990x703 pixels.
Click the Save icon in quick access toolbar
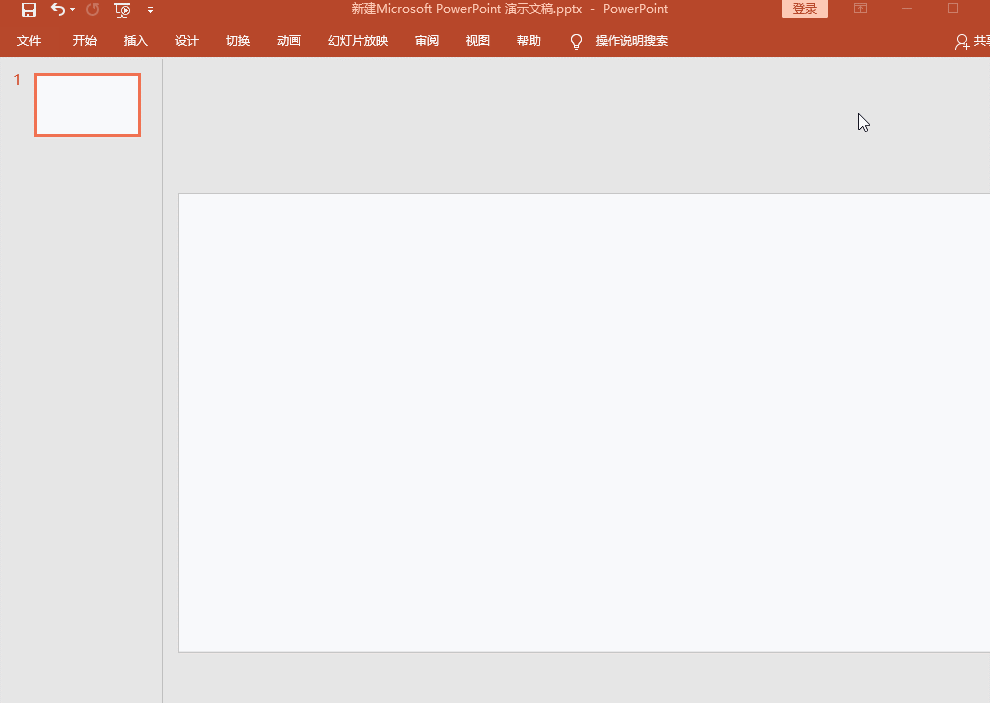click(x=29, y=10)
